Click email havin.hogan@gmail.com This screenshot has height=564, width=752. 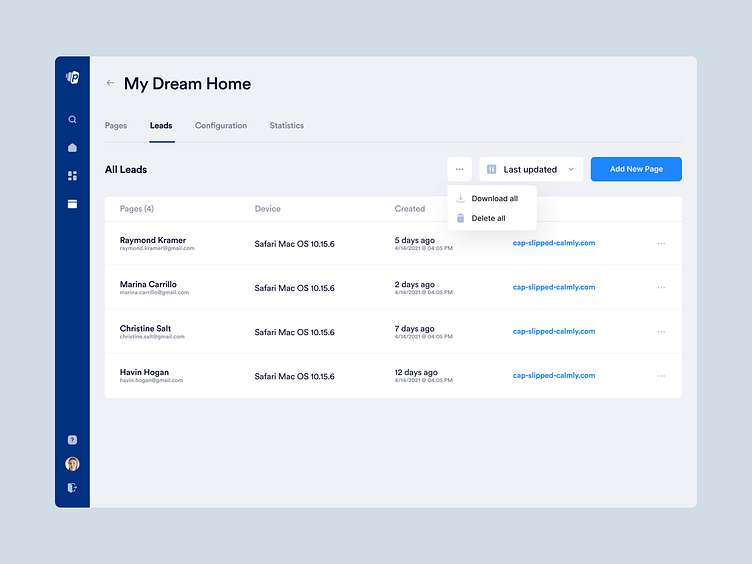point(152,380)
